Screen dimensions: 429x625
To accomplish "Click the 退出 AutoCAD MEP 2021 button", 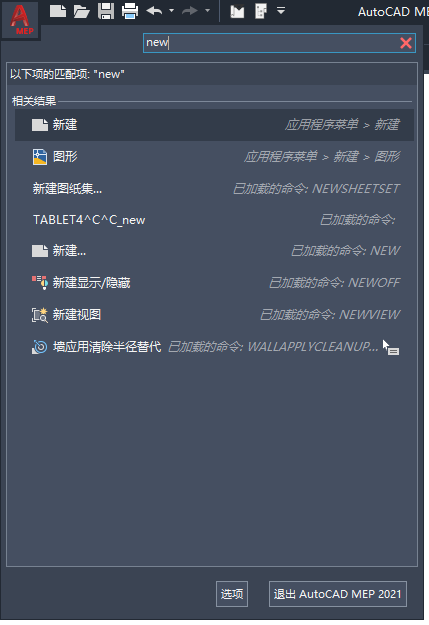I will [337, 594].
